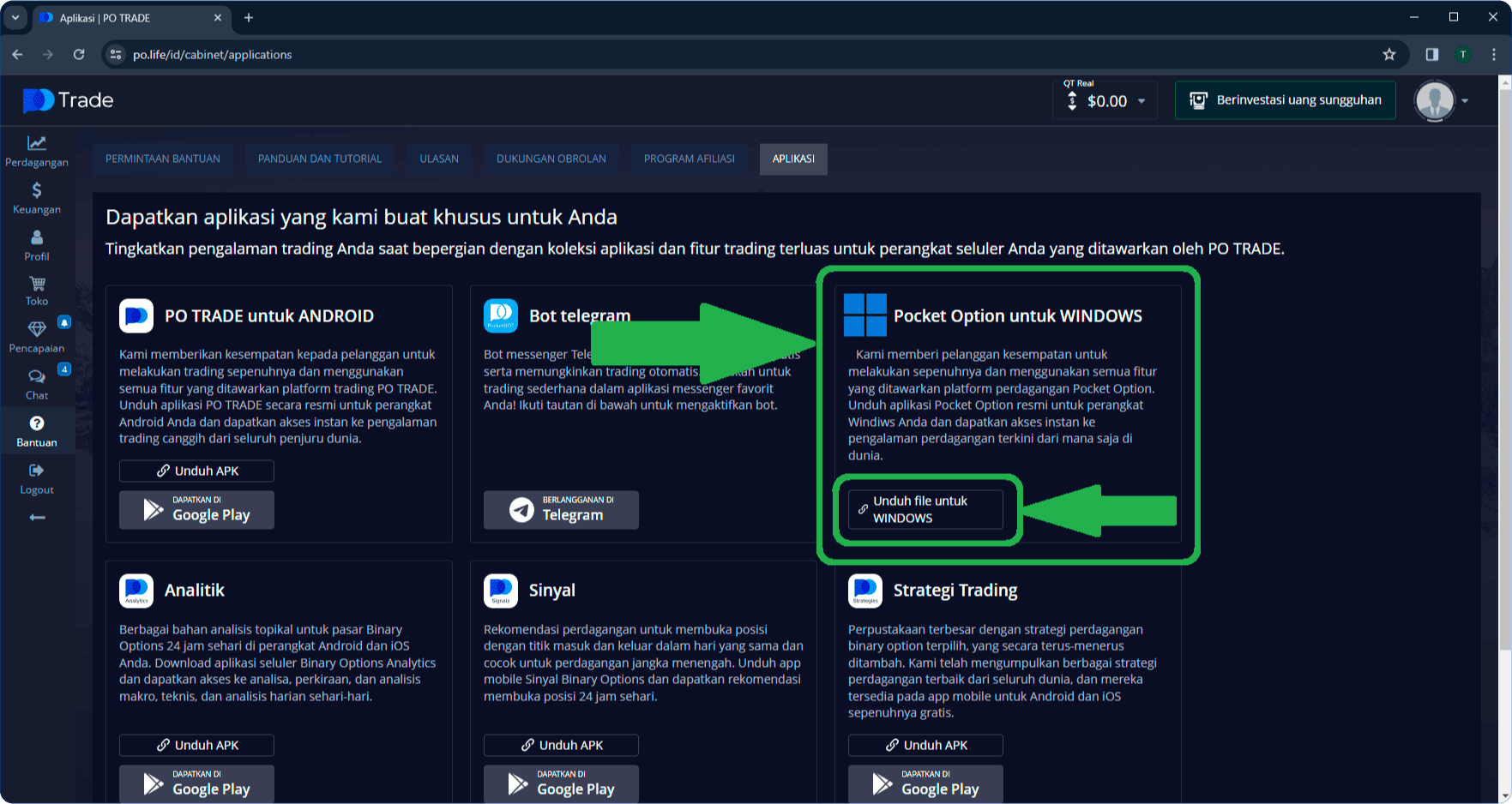
Task: Click the Pencapaian notification badge
Action: click(x=64, y=322)
